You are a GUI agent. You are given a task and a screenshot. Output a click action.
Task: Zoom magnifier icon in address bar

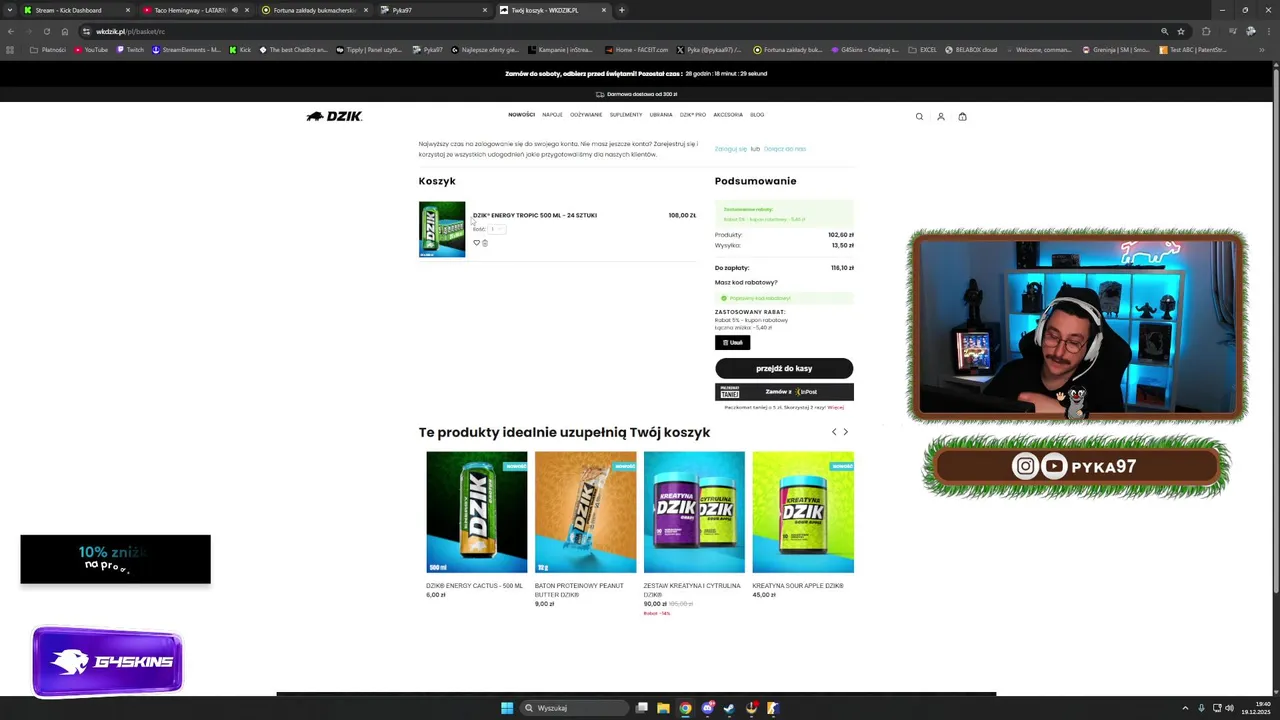click(1164, 31)
